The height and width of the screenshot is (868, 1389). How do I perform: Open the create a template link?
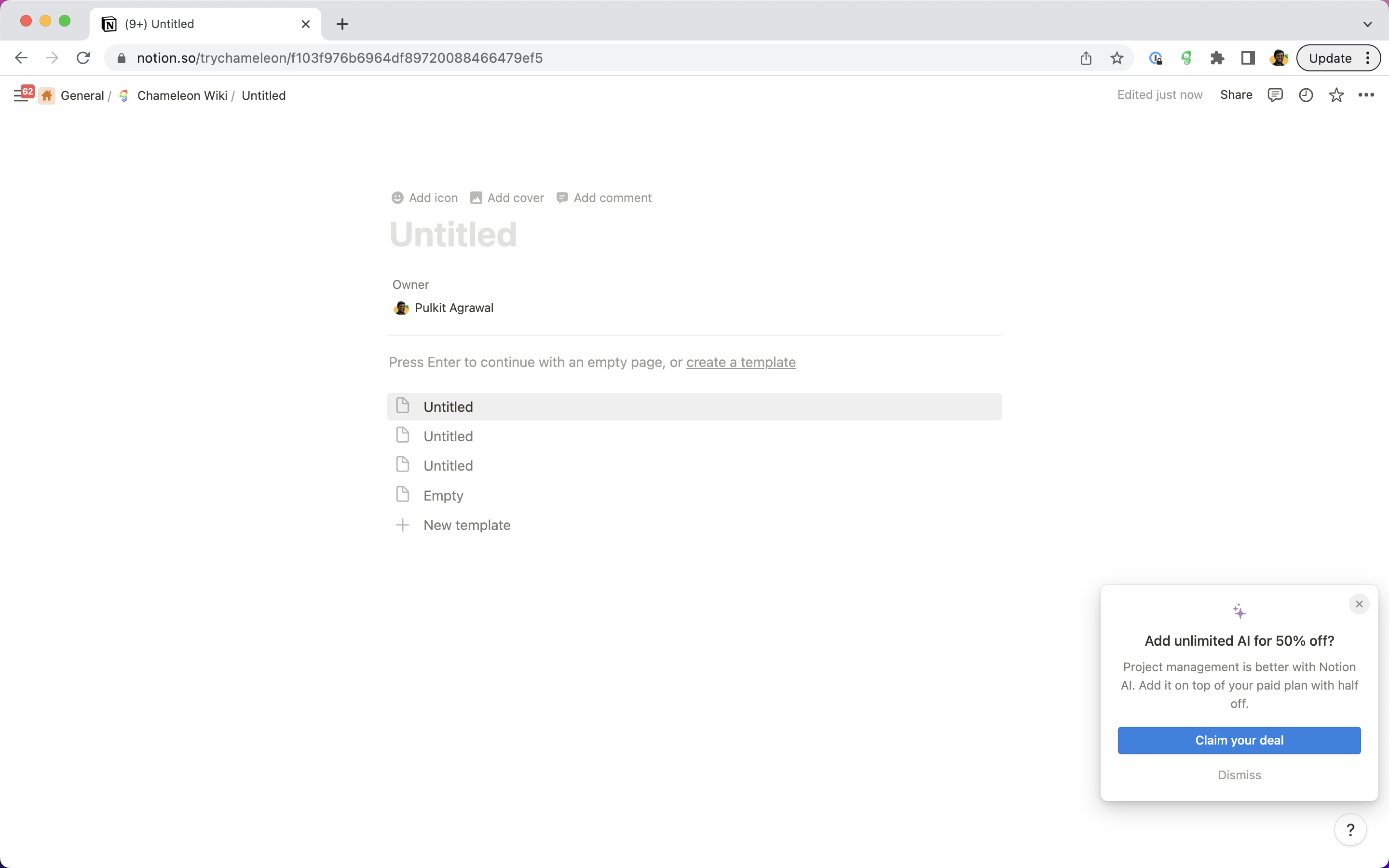click(x=740, y=362)
